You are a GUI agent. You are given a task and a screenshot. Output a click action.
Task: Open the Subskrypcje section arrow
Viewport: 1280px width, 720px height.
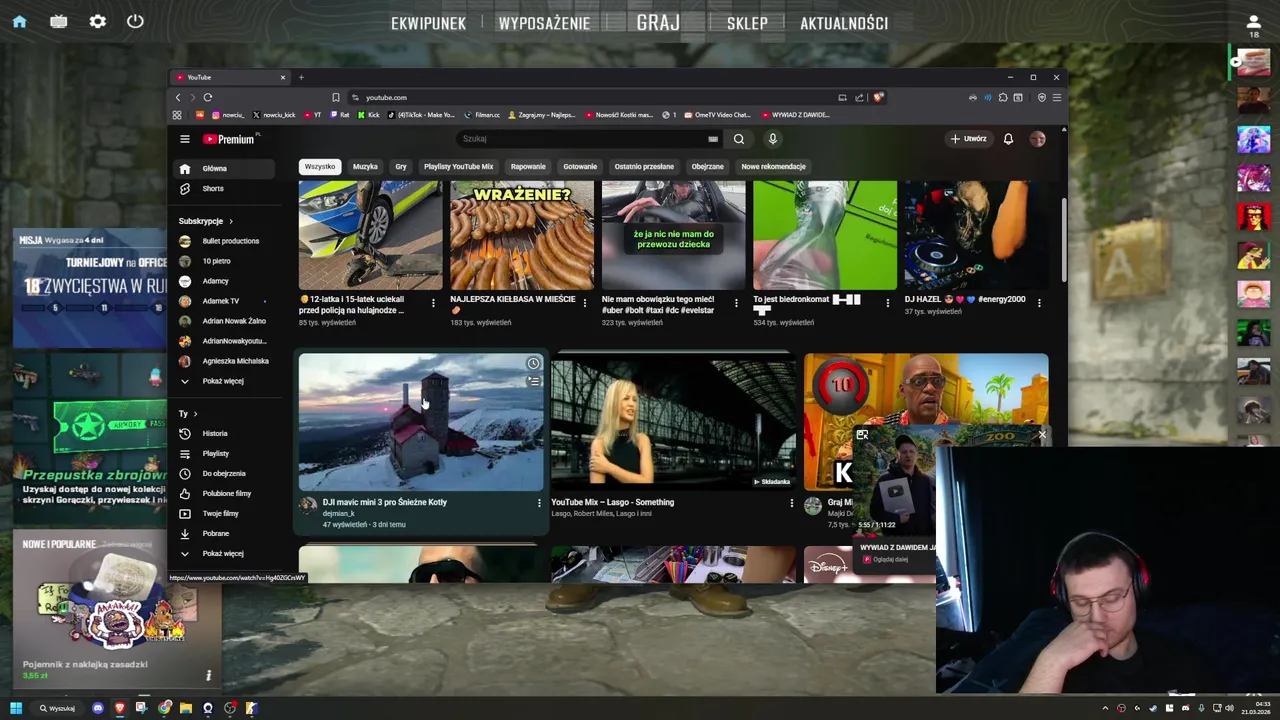(x=231, y=221)
